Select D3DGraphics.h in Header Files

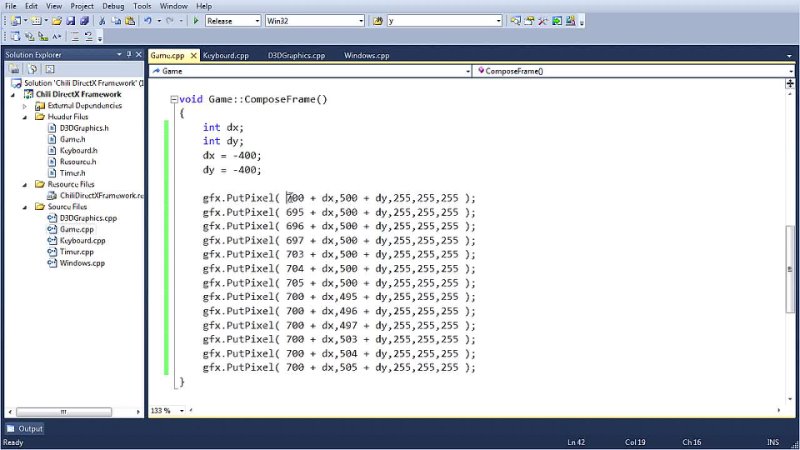click(x=84, y=128)
